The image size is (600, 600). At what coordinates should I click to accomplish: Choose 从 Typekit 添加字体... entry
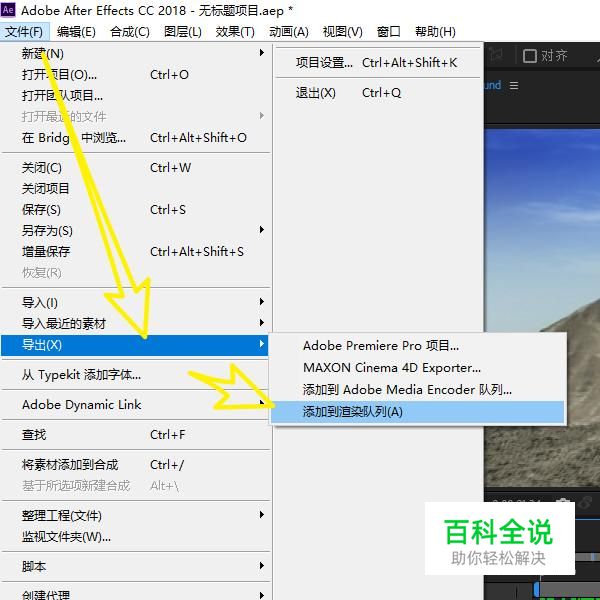pos(136,375)
